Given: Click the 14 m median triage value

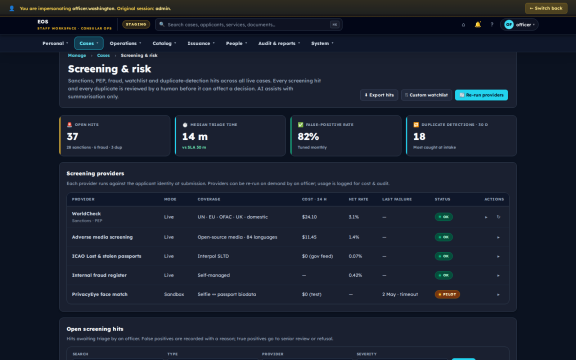Looking at the screenshot, I should coord(195,137).
